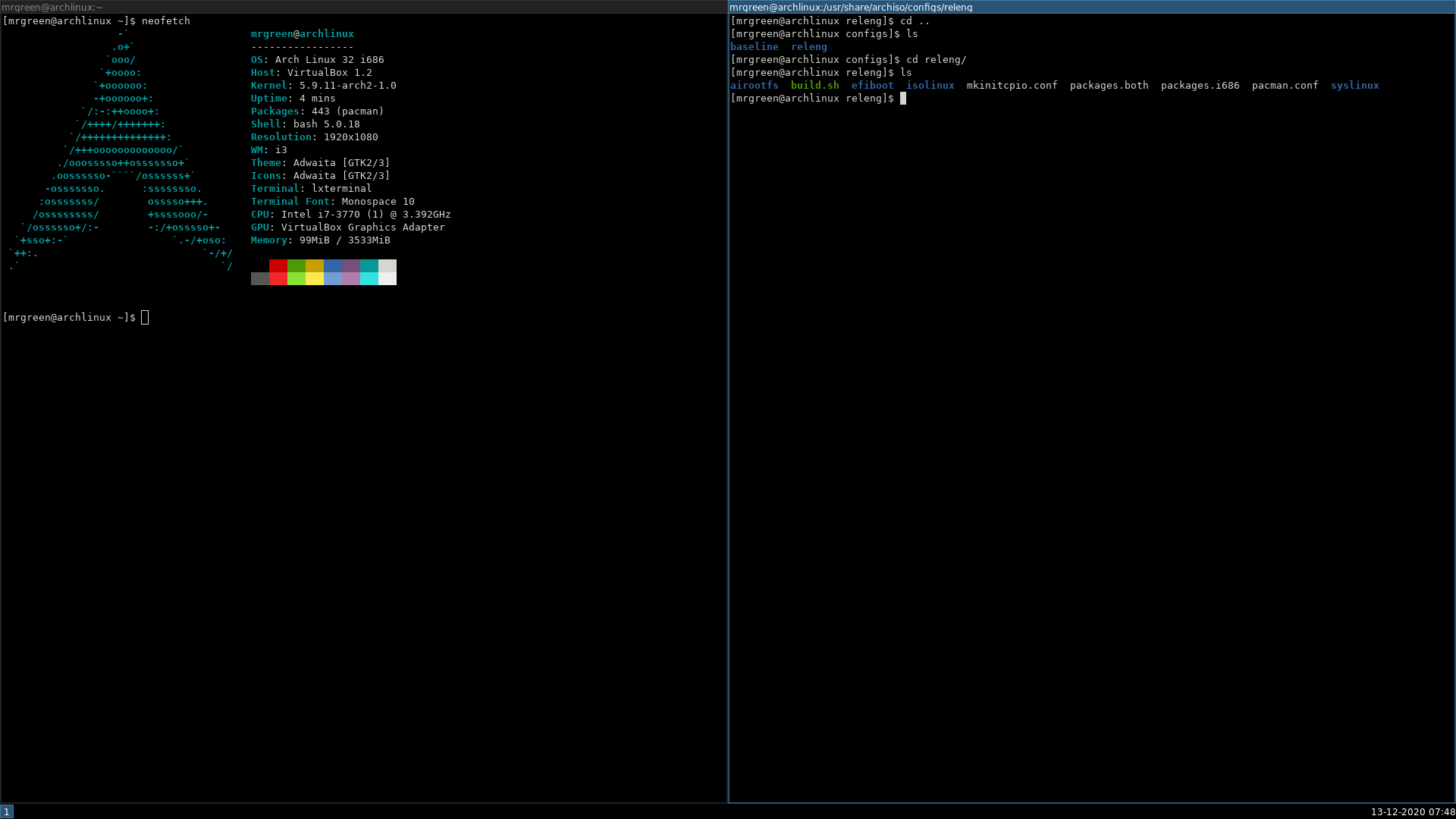Screen dimensions: 1456x819
Task: Click the green swatch in neofetch top color row
Action: coord(297,265)
